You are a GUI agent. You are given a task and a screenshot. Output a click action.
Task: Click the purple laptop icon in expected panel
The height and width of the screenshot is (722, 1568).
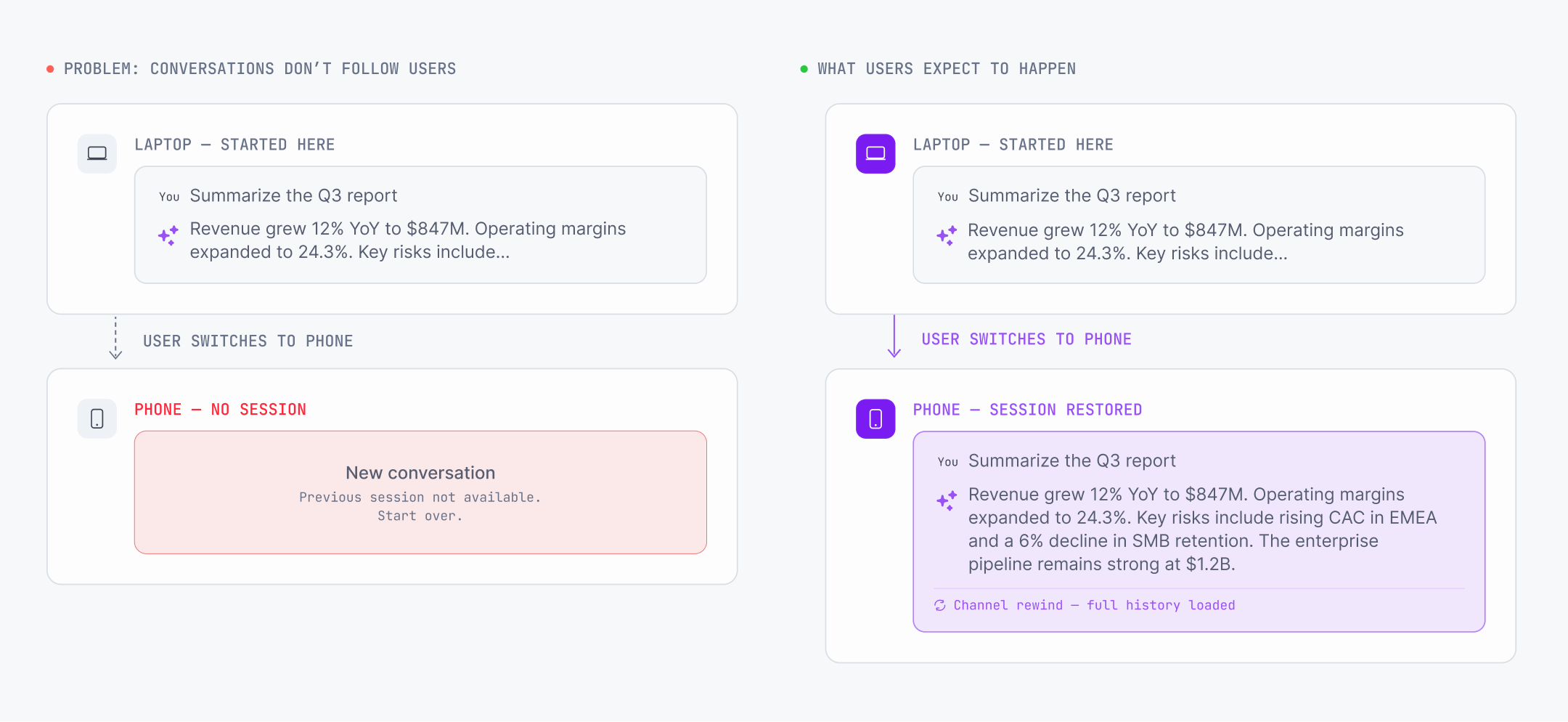click(875, 153)
